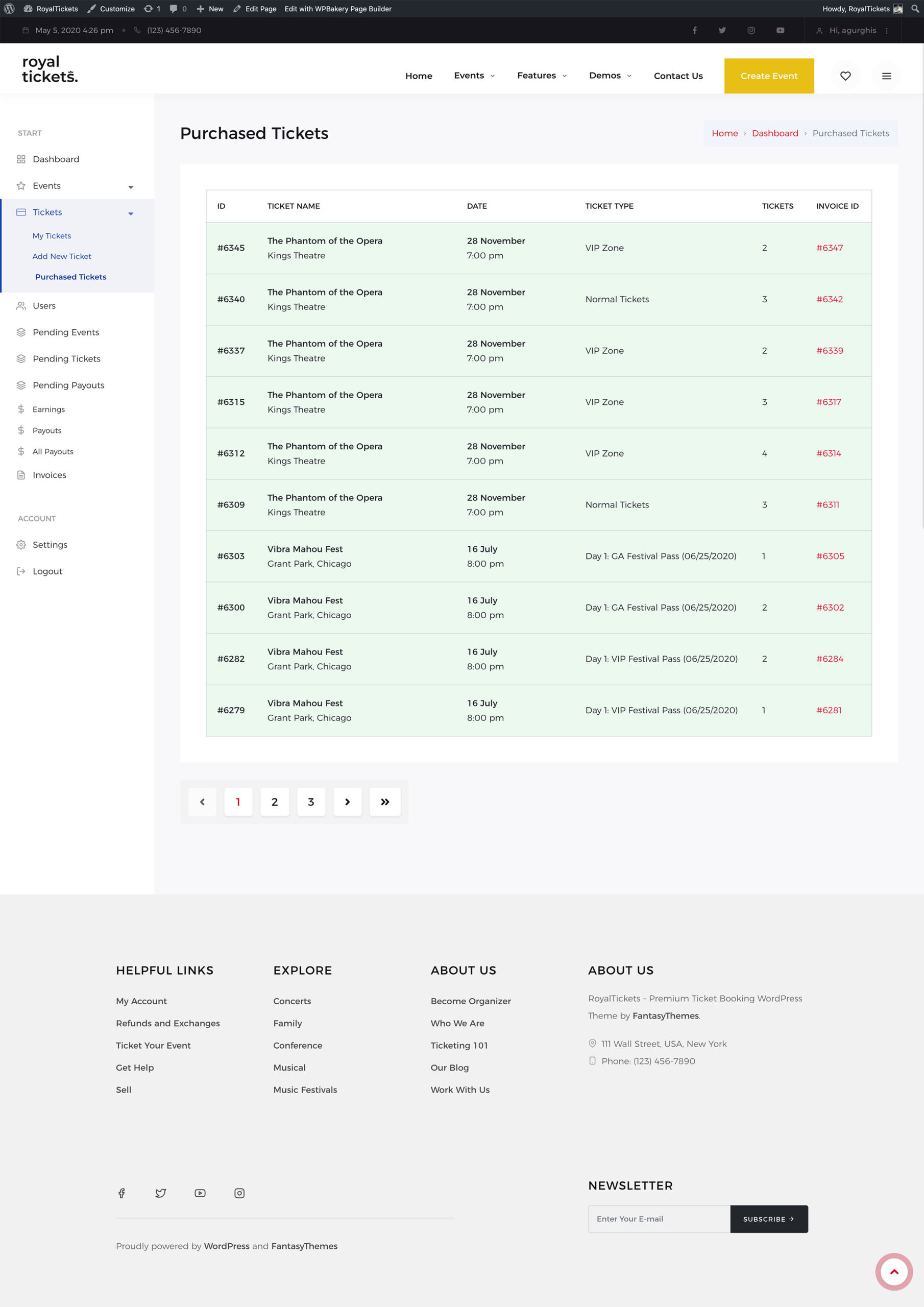Click the Subscribe newsletter button
The width and height of the screenshot is (924, 1307).
coord(769,1219)
